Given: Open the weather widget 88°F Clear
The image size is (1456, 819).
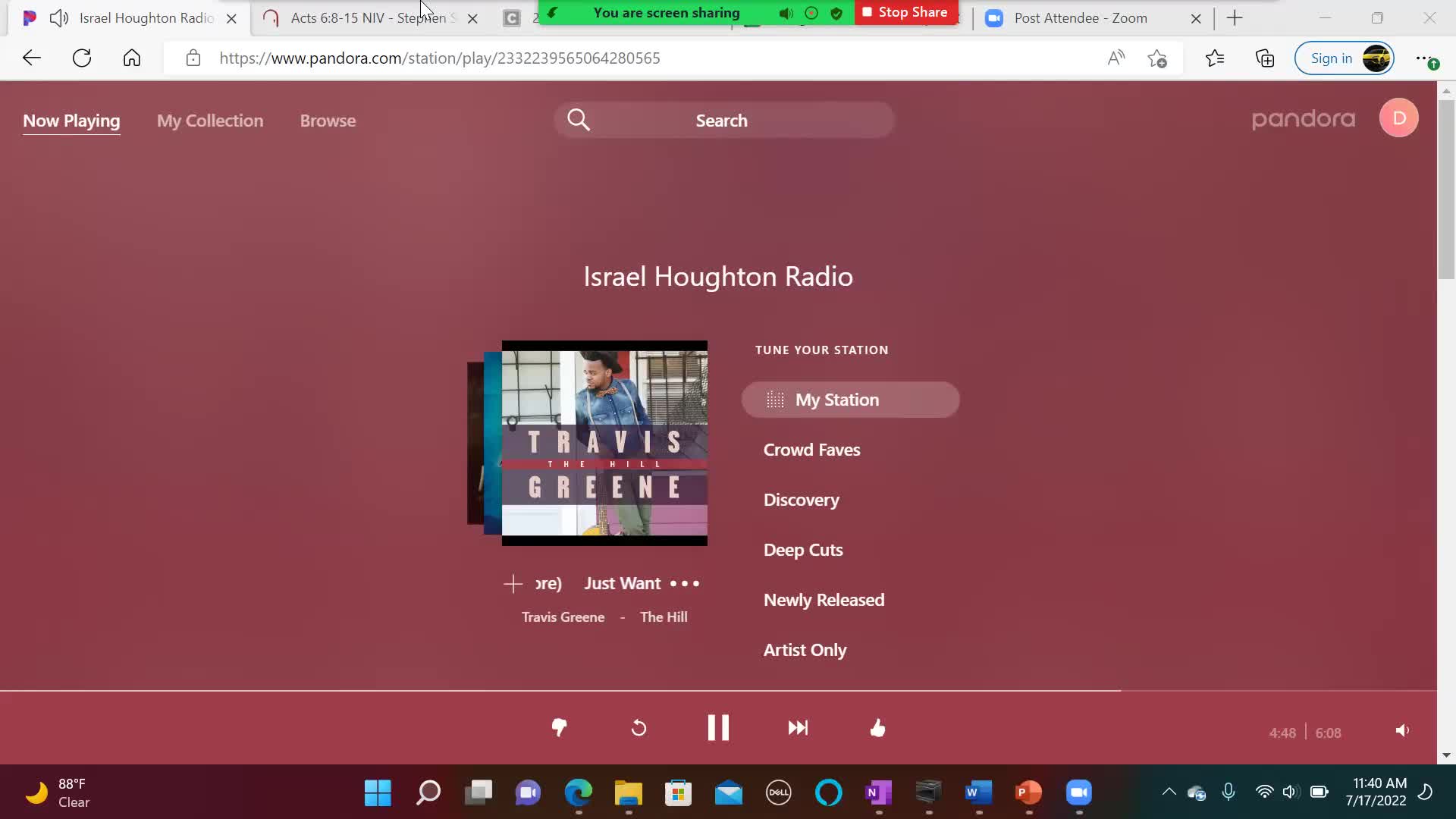Looking at the screenshot, I should tap(58, 793).
